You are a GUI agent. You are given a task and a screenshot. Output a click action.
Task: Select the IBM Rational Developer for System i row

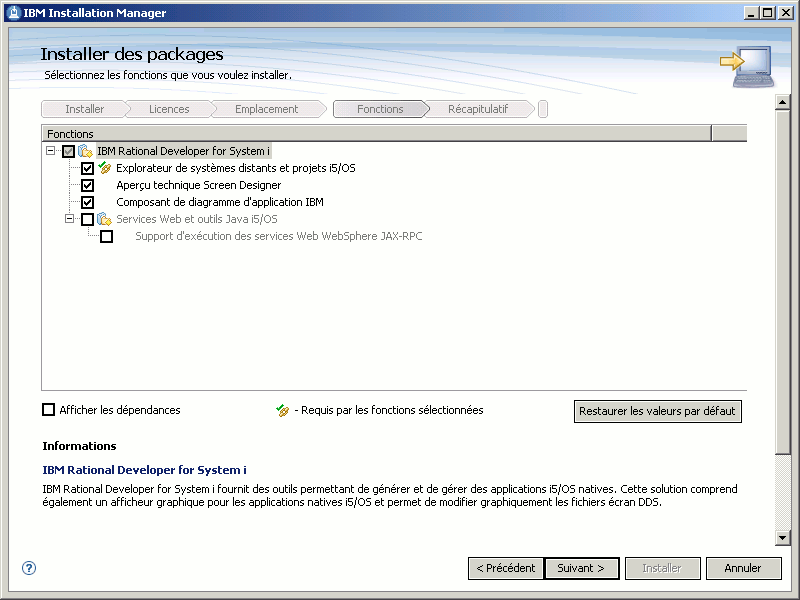click(x=183, y=151)
